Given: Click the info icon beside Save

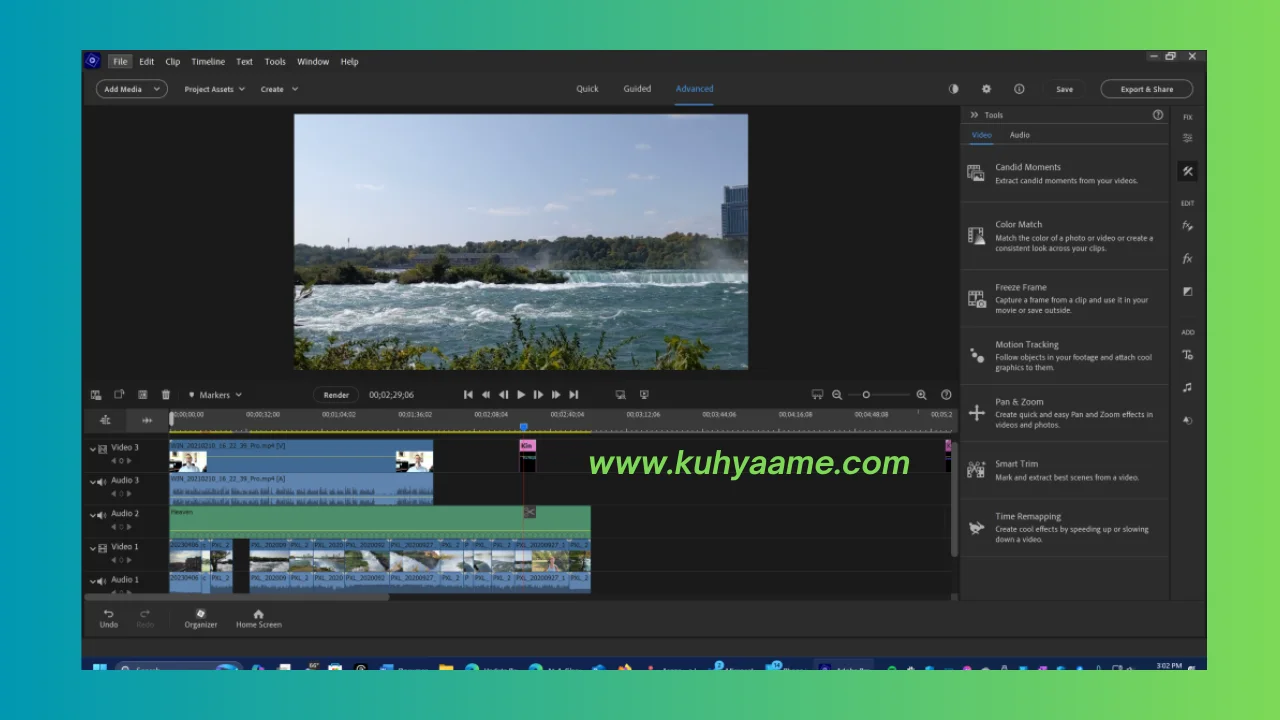Looking at the screenshot, I should click(1019, 89).
